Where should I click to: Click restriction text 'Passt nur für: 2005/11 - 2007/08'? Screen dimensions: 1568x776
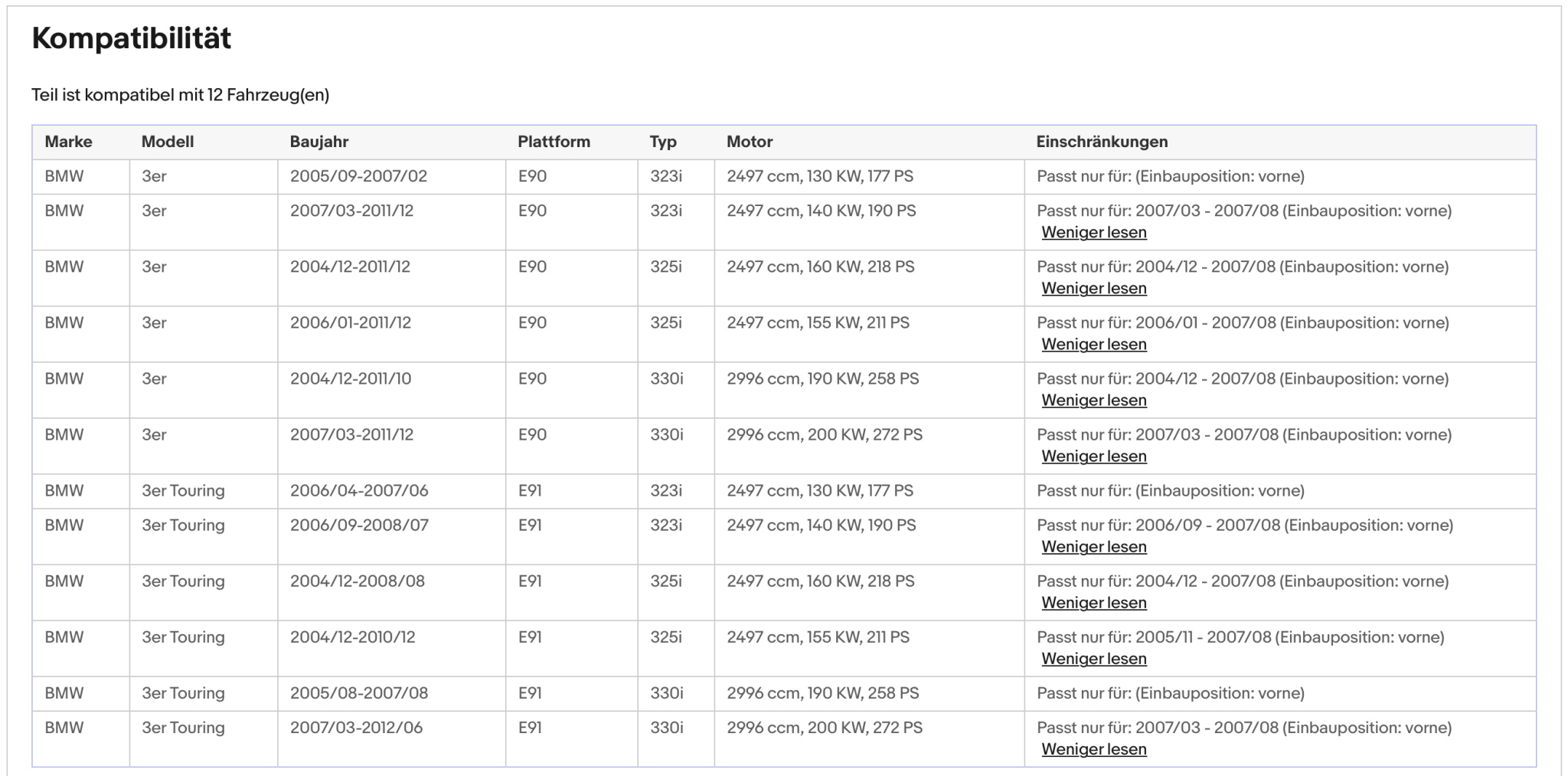coord(1154,637)
